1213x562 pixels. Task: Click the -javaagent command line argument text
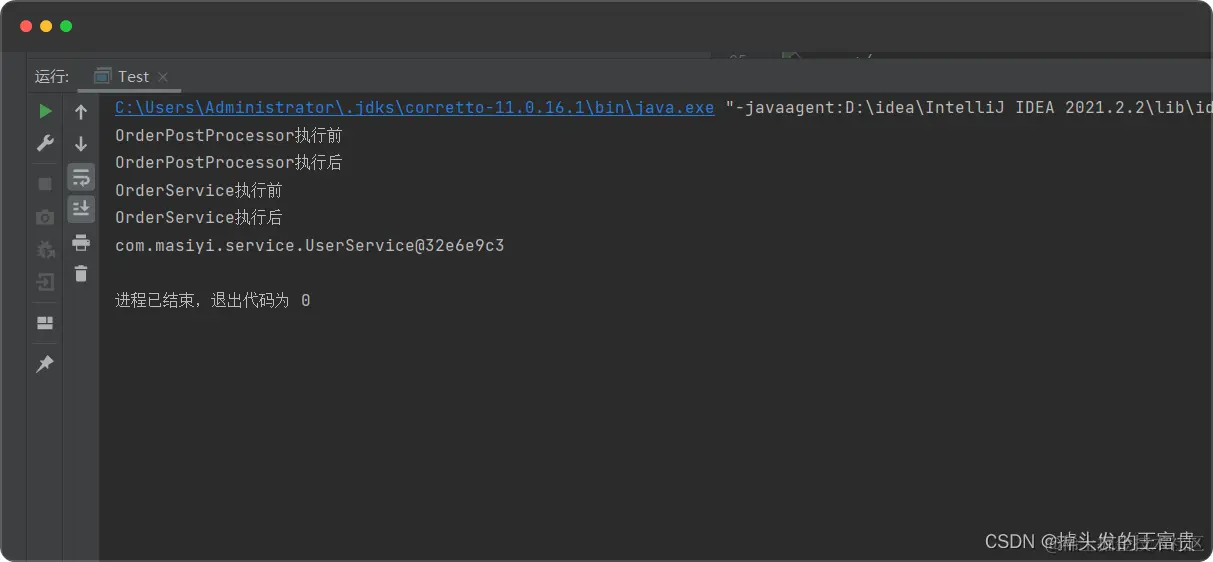click(968, 107)
